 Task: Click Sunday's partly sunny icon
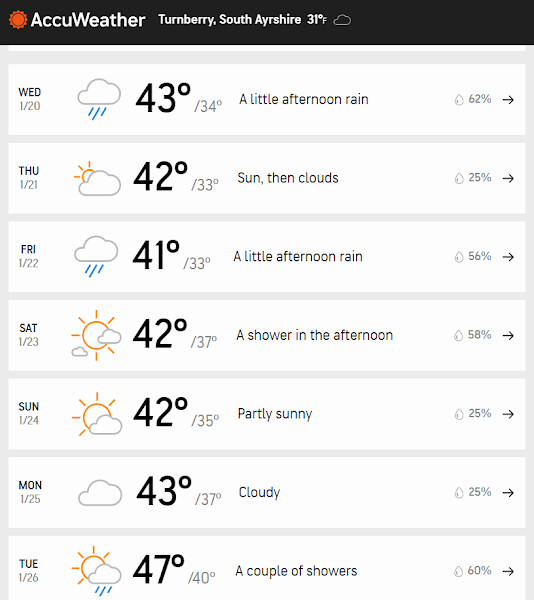pos(97,414)
